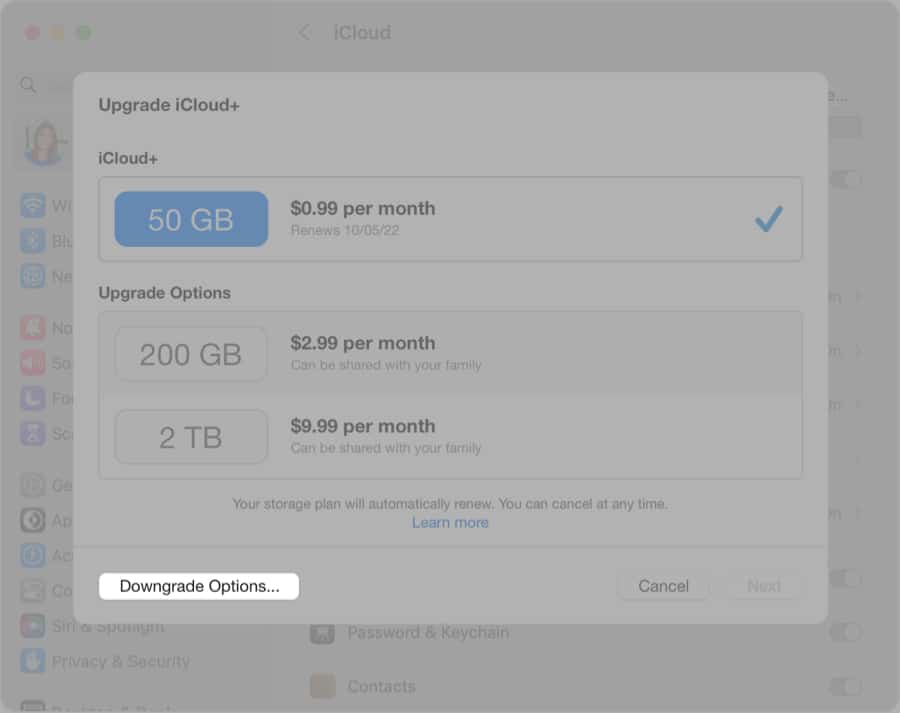Click the $0.99 per month text
The width and height of the screenshot is (900, 713).
pyautogui.click(x=363, y=208)
